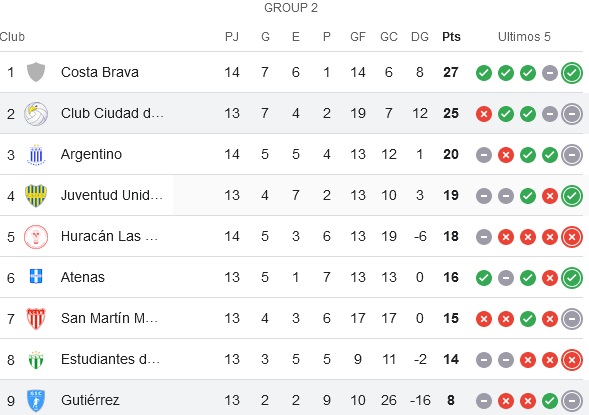
Task: Click Huracán's latest loss result icon
Action: 572,237
